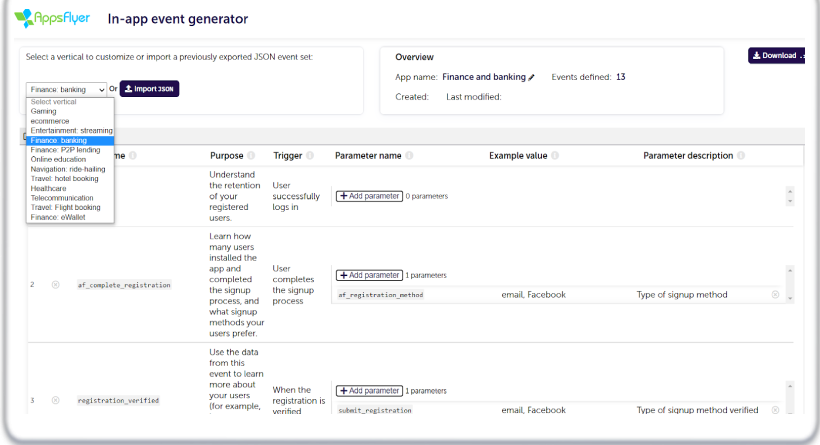
Task: Open the Finance: banking vertical dropdown
Action: (66, 89)
